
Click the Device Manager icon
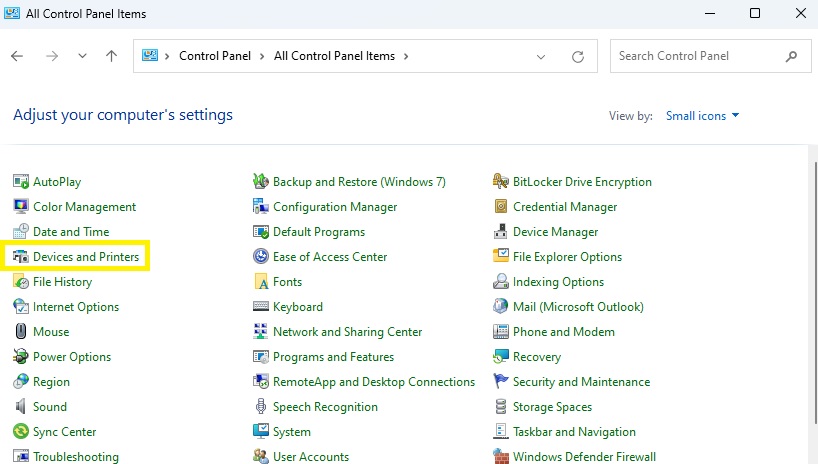point(501,232)
